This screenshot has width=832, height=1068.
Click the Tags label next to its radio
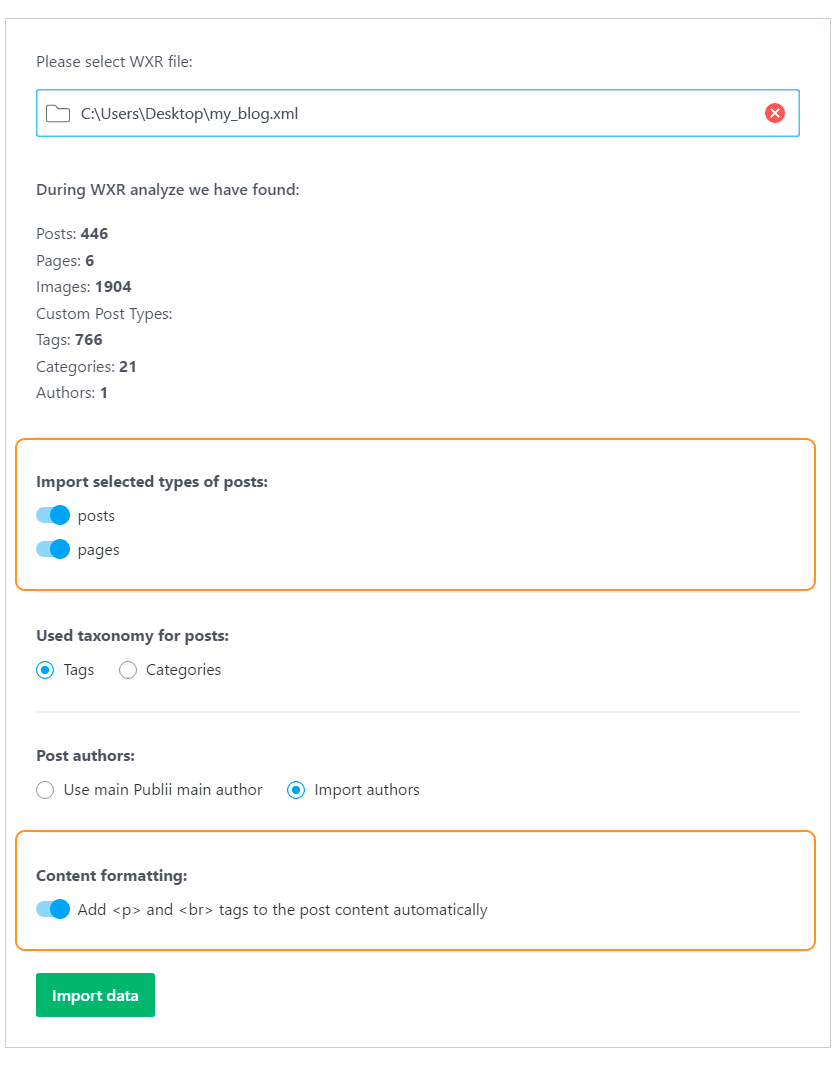click(79, 670)
